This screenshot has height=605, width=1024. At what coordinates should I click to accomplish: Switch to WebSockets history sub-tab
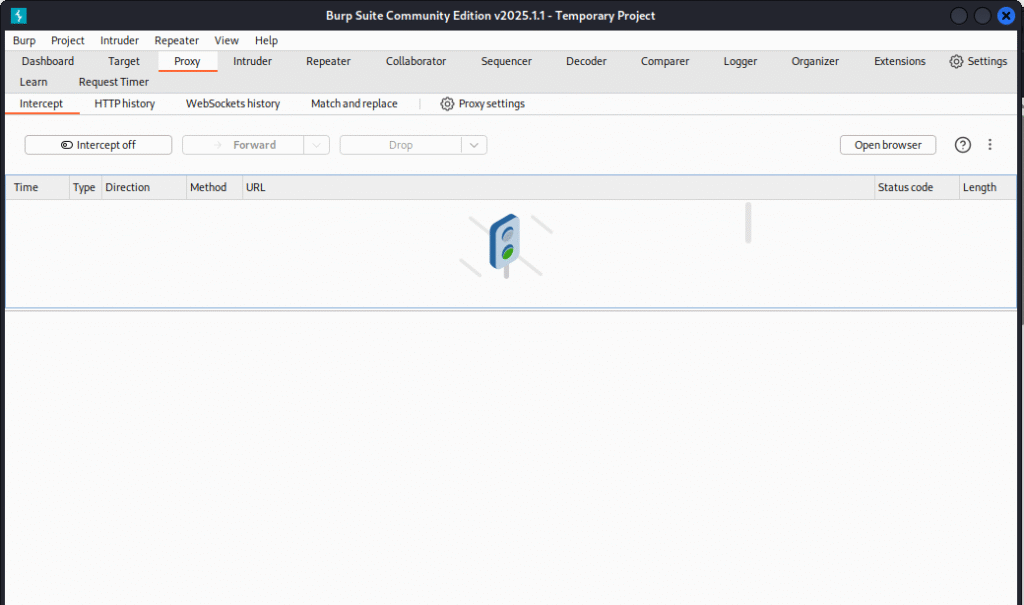[233, 104]
